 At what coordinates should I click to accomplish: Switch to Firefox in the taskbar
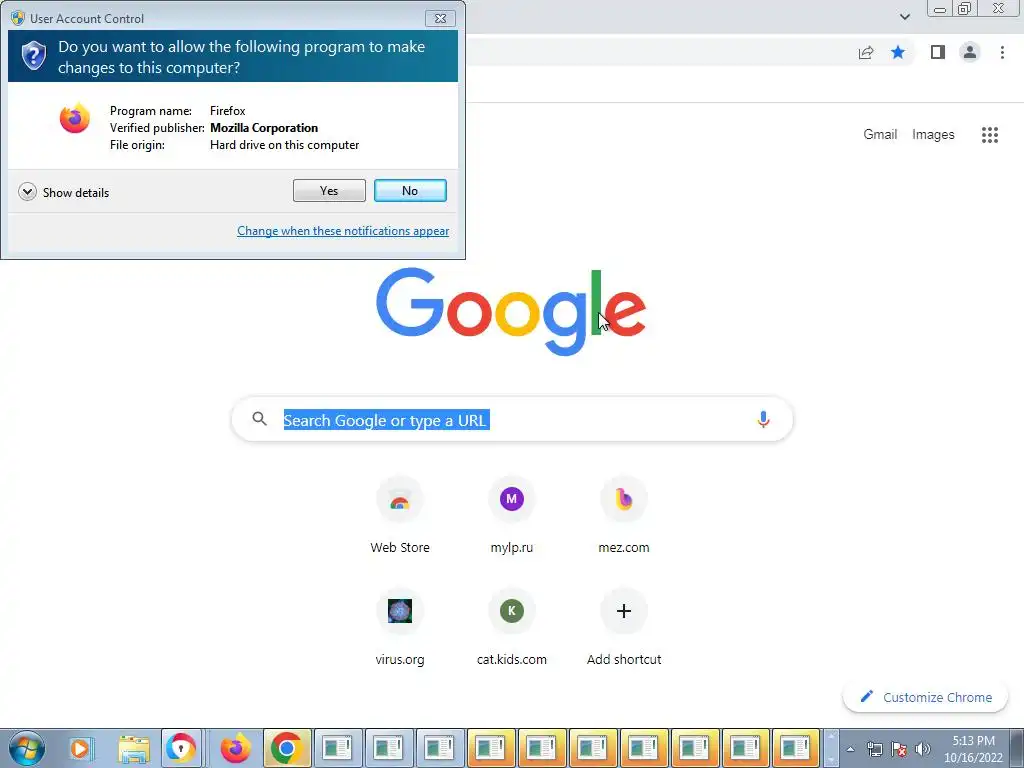pyautogui.click(x=235, y=748)
